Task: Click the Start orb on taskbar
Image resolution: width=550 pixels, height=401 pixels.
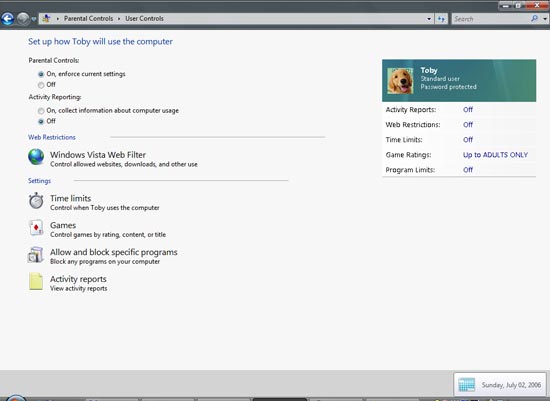Action: click(15, 398)
